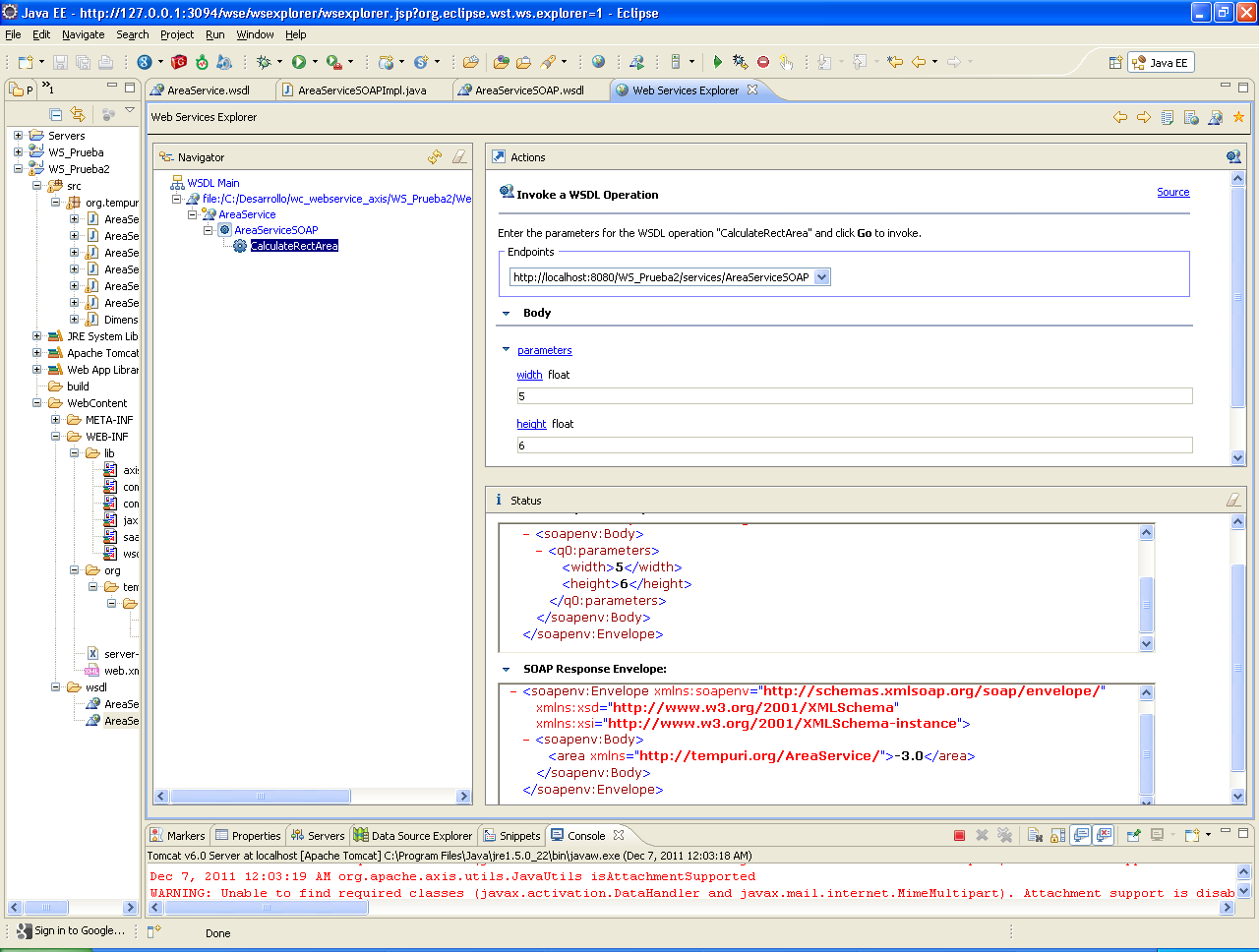This screenshot has width=1259, height=952.
Task: Toggle Link with Editor in Project Explorer
Action: pyautogui.click(x=78, y=114)
